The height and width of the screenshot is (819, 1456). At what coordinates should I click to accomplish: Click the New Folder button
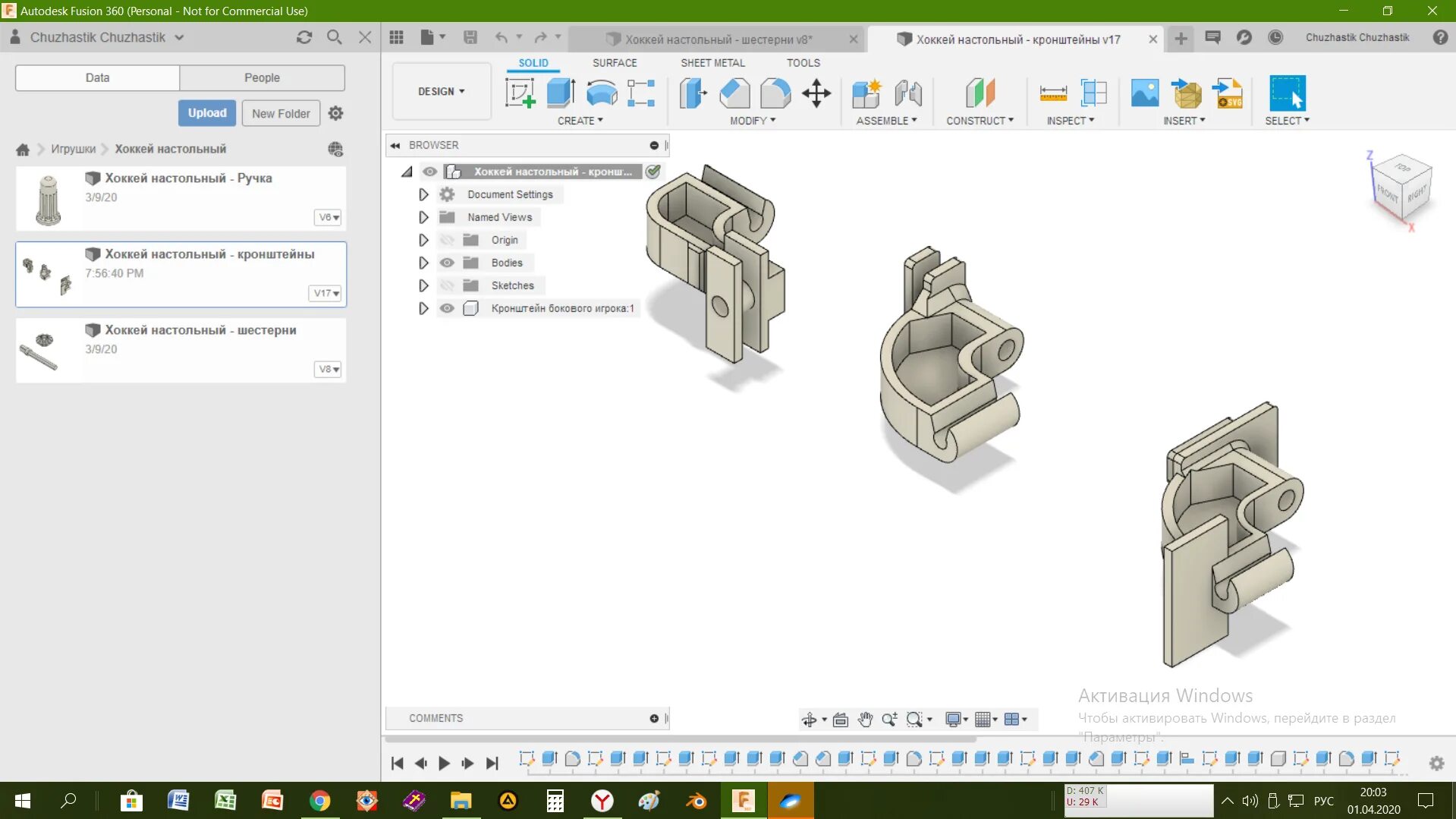(281, 113)
